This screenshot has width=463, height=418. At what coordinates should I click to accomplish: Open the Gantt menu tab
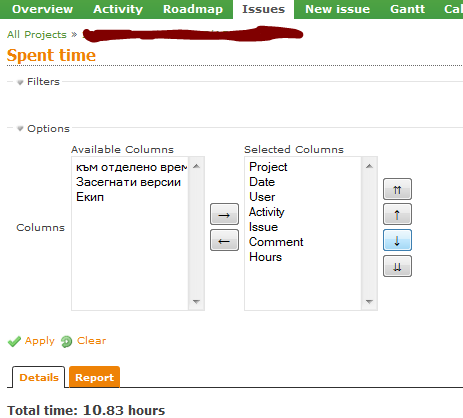pyautogui.click(x=407, y=9)
